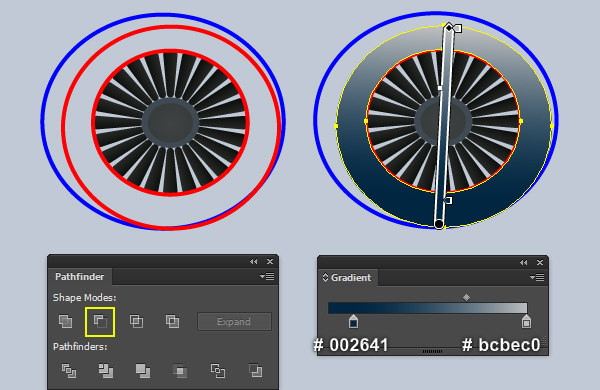This screenshot has width=600, height=390.
Task: Apply the Outline pathfinder
Action: tap(217, 371)
